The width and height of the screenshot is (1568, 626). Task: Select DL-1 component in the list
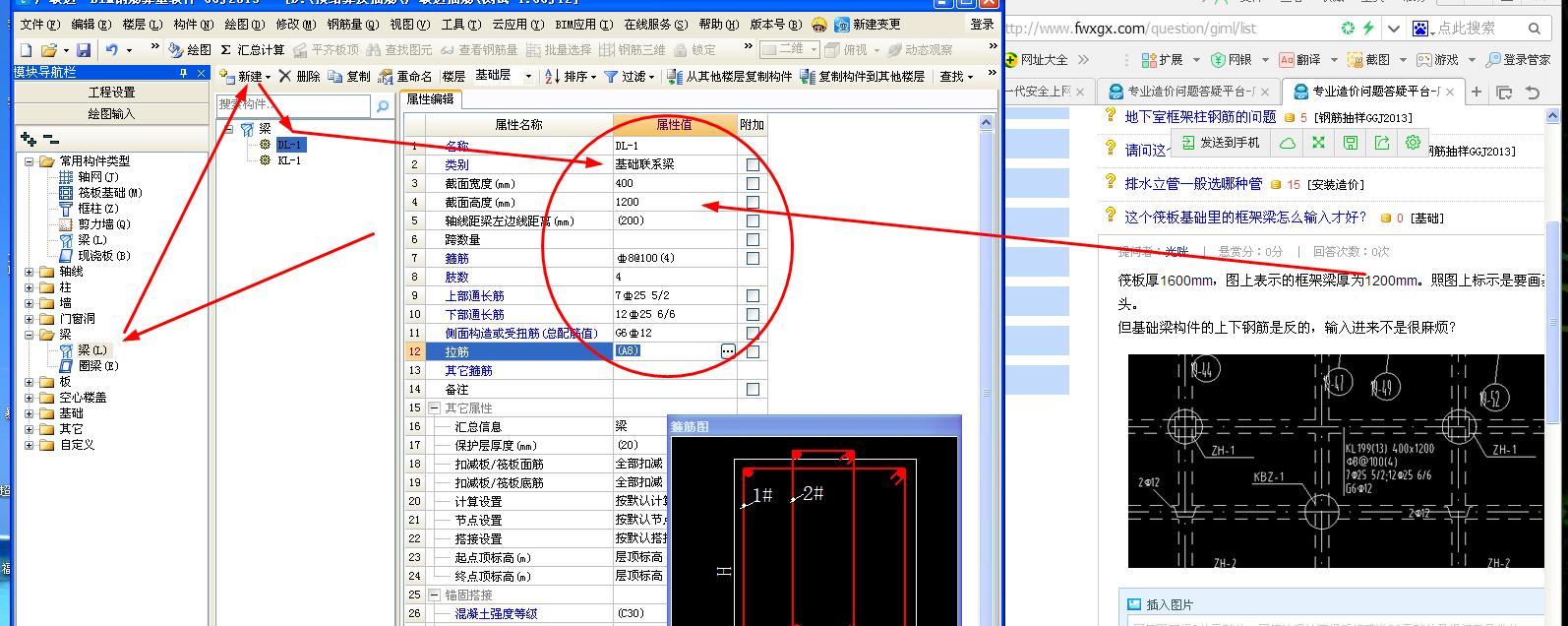[290, 145]
